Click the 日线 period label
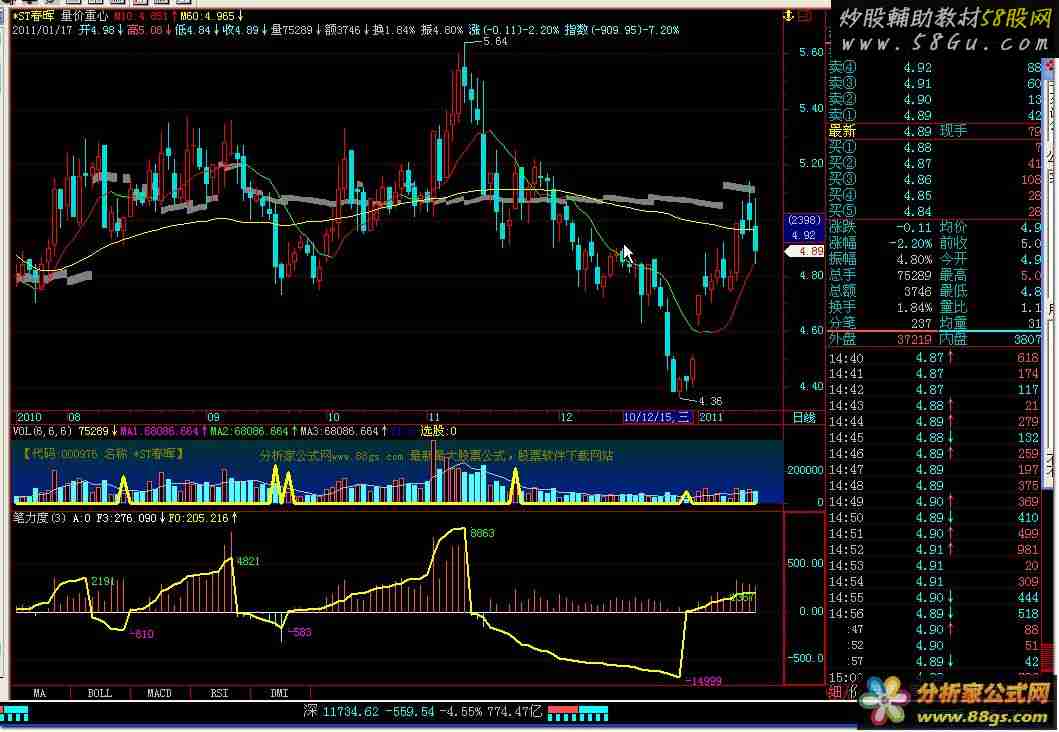Screen dimensions: 1059x732 point(804,417)
